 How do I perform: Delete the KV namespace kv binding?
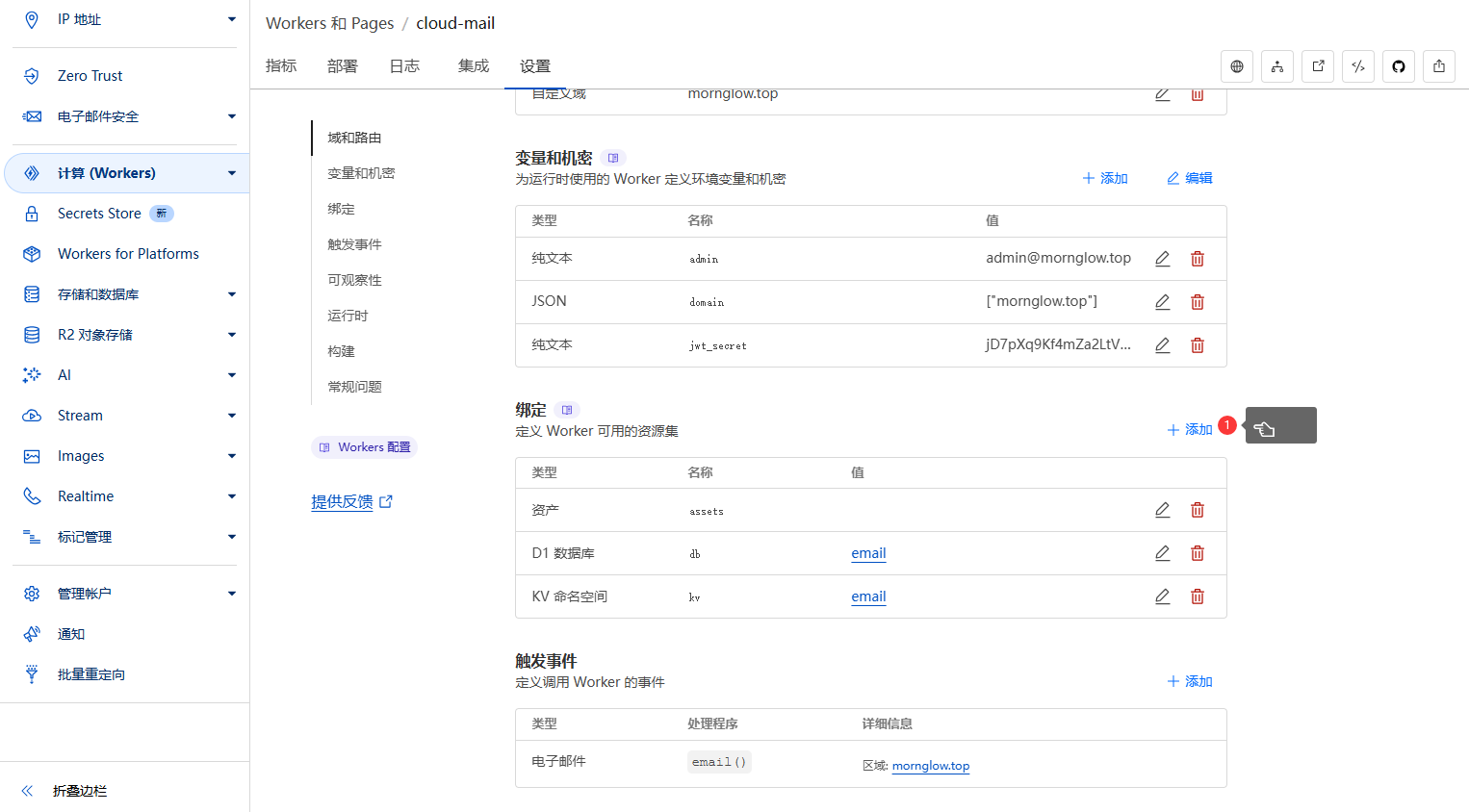(x=1198, y=596)
